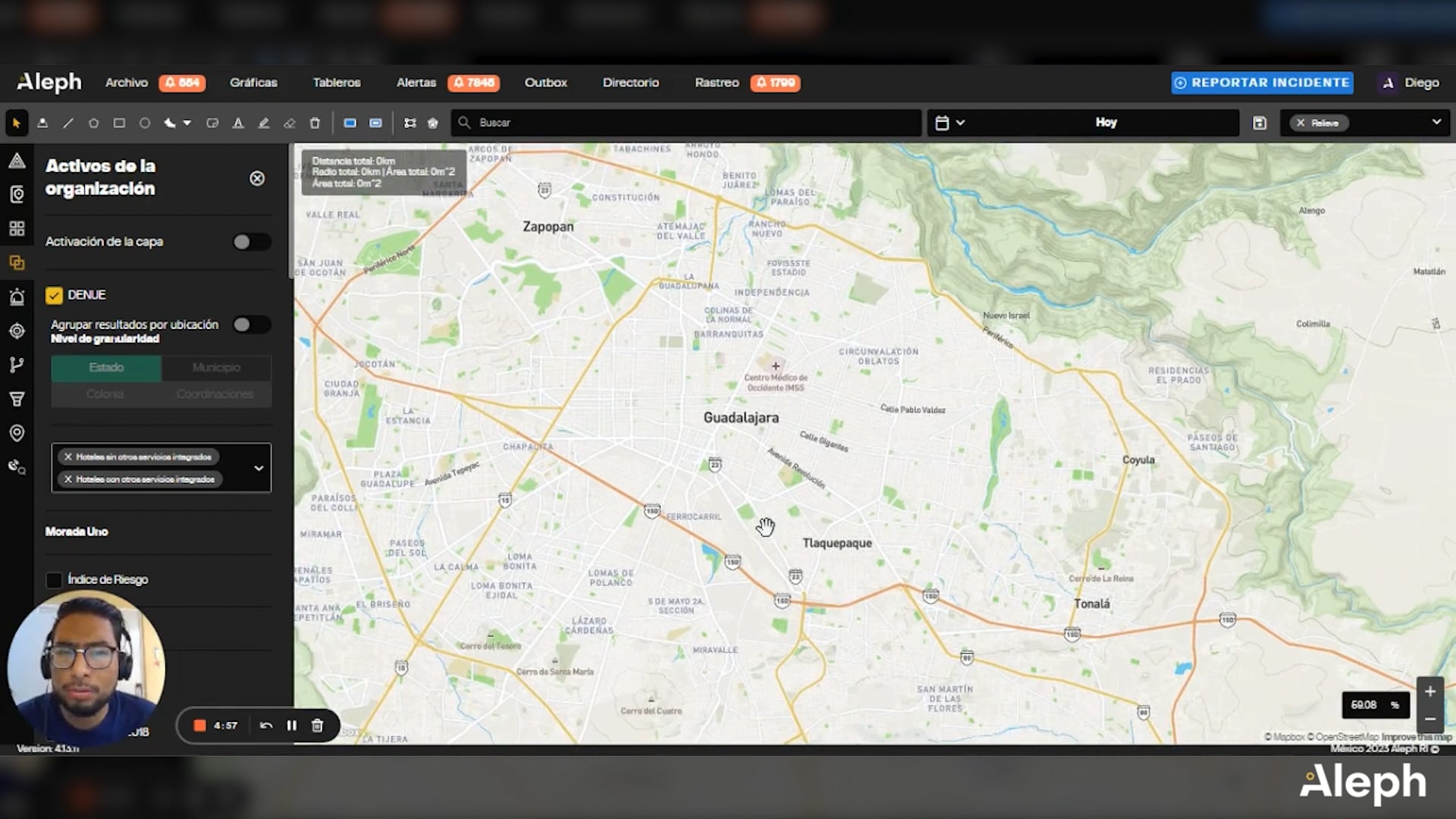
Task: Open the grid icon in left sidebar
Action: (x=17, y=228)
